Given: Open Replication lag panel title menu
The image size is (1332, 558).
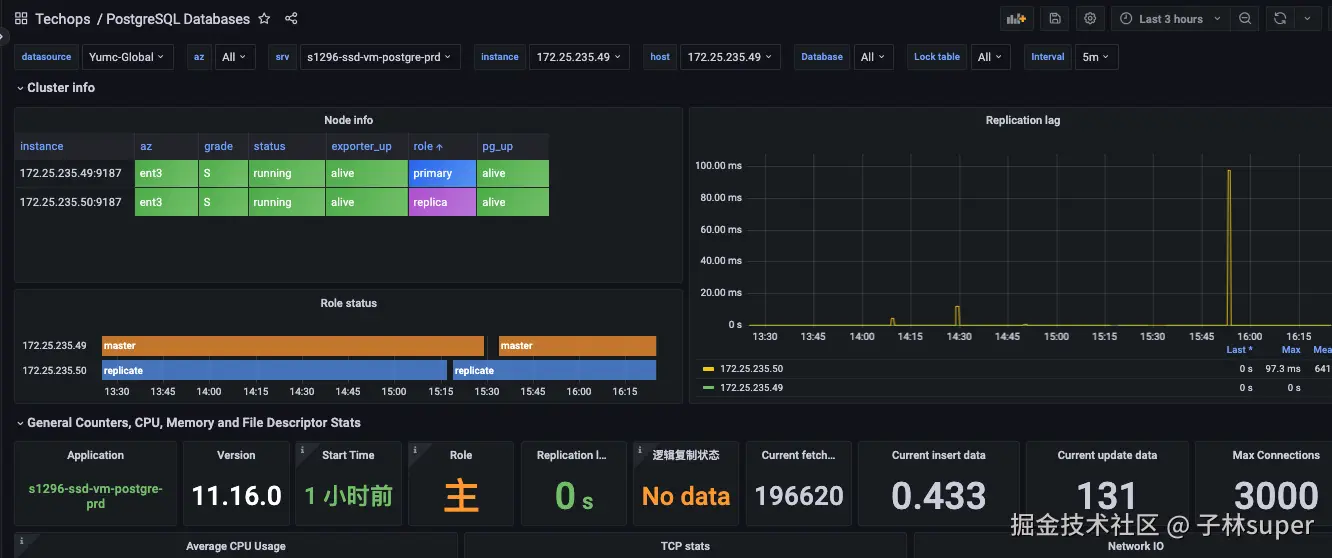Looking at the screenshot, I should pos(1022,120).
